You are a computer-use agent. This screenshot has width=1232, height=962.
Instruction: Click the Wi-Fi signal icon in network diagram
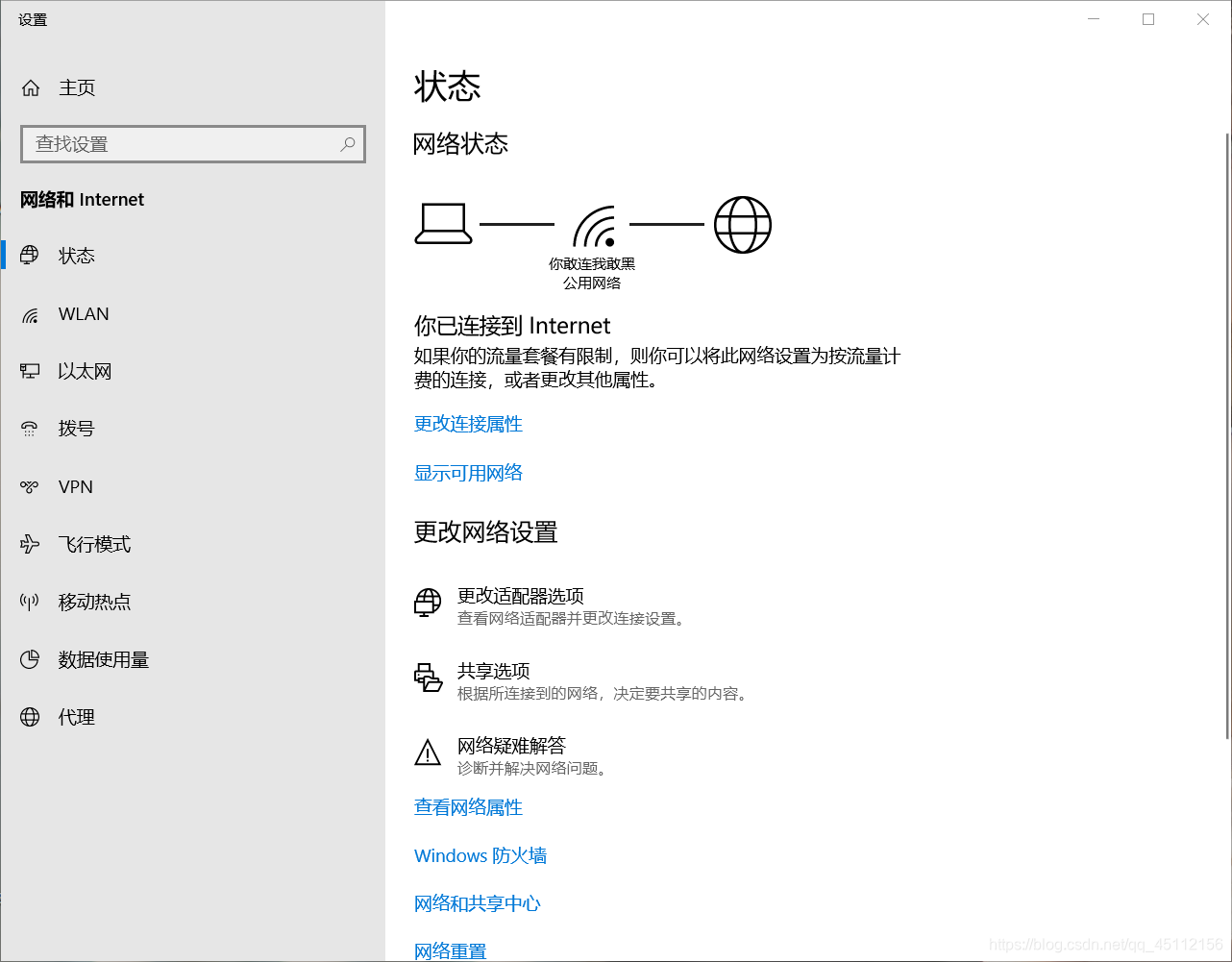[594, 227]
